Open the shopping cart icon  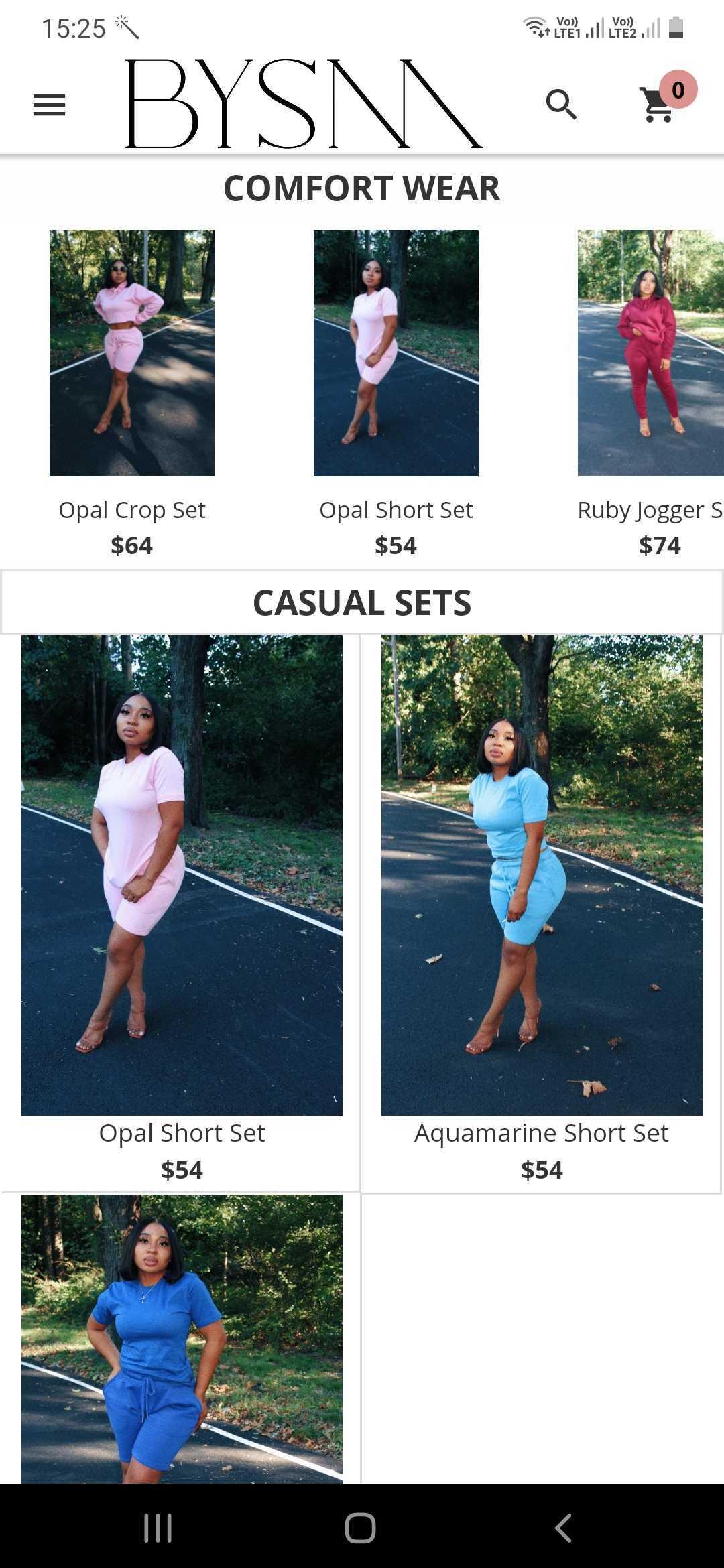click(657, 106)
